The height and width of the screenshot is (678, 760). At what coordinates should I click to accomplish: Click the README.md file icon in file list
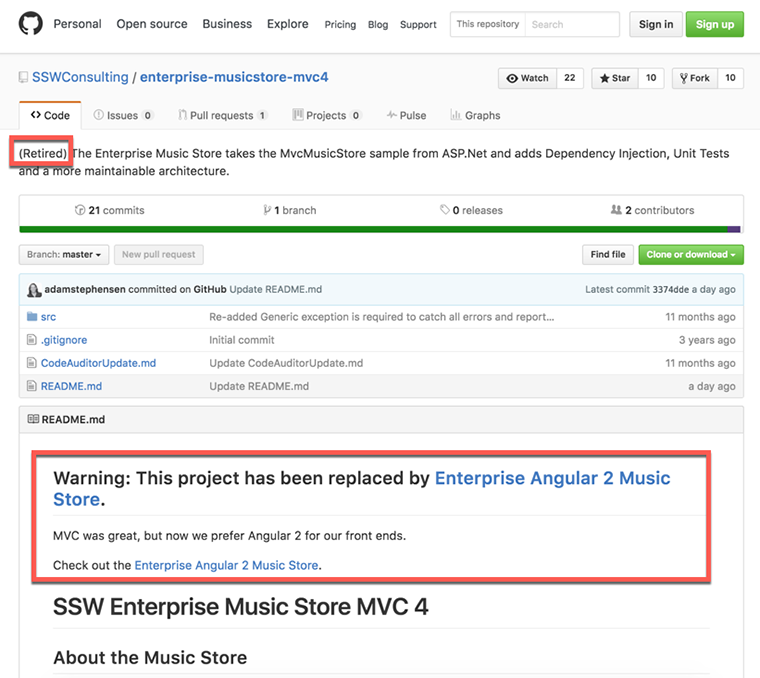click(31, 386)
